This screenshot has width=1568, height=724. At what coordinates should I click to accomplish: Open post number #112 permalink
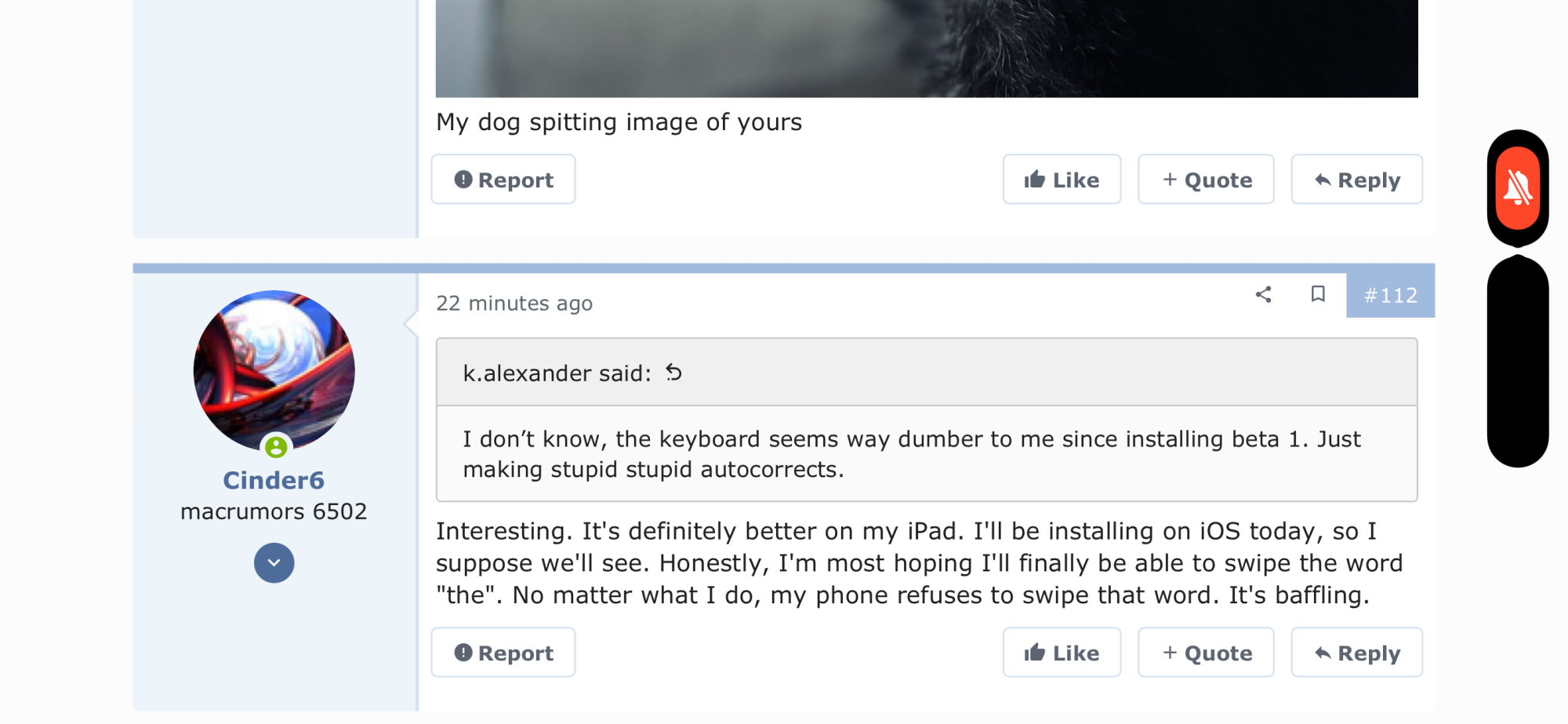point(1390,296)
